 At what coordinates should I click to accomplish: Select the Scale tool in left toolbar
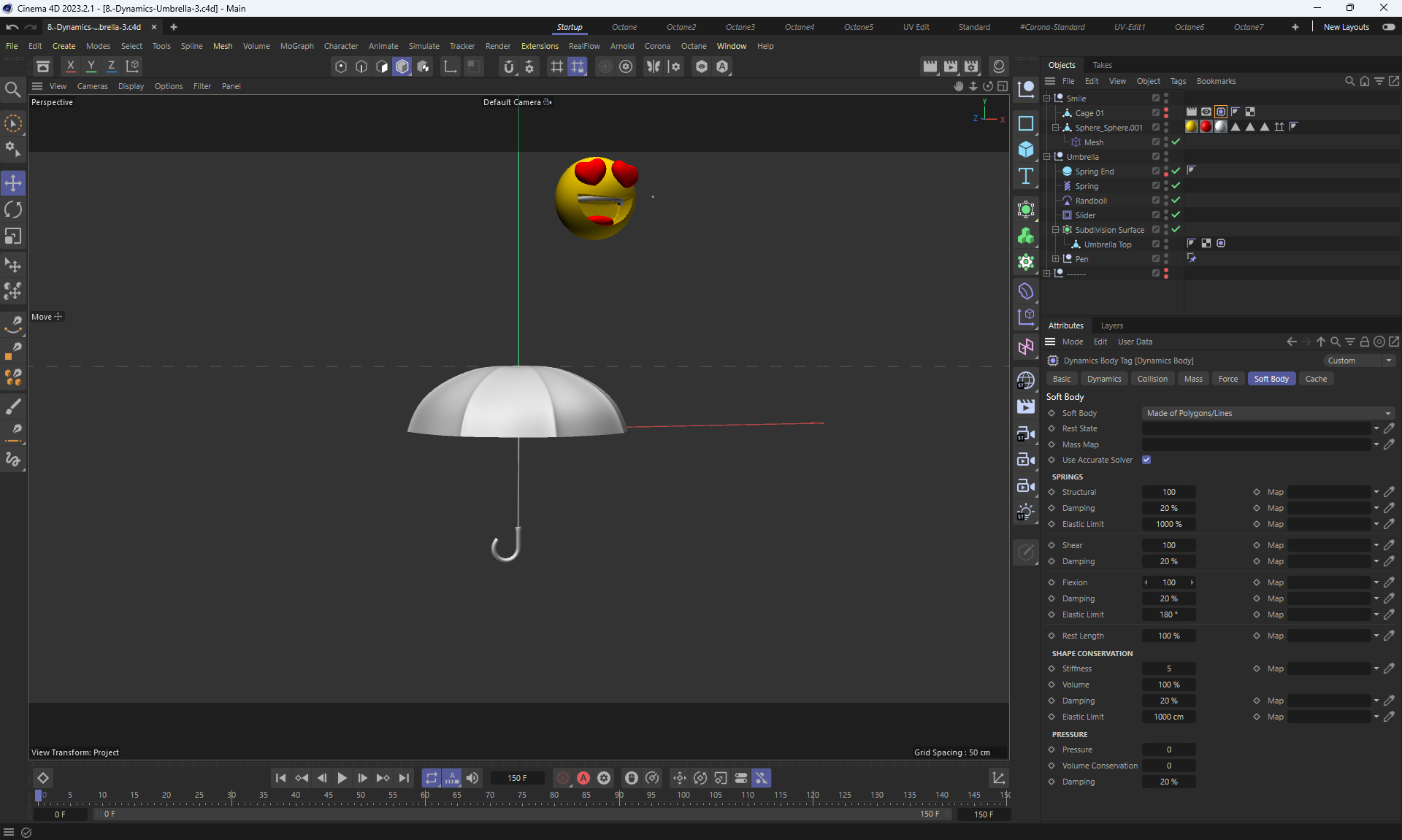pyautogui.click(x=13, y=236)
